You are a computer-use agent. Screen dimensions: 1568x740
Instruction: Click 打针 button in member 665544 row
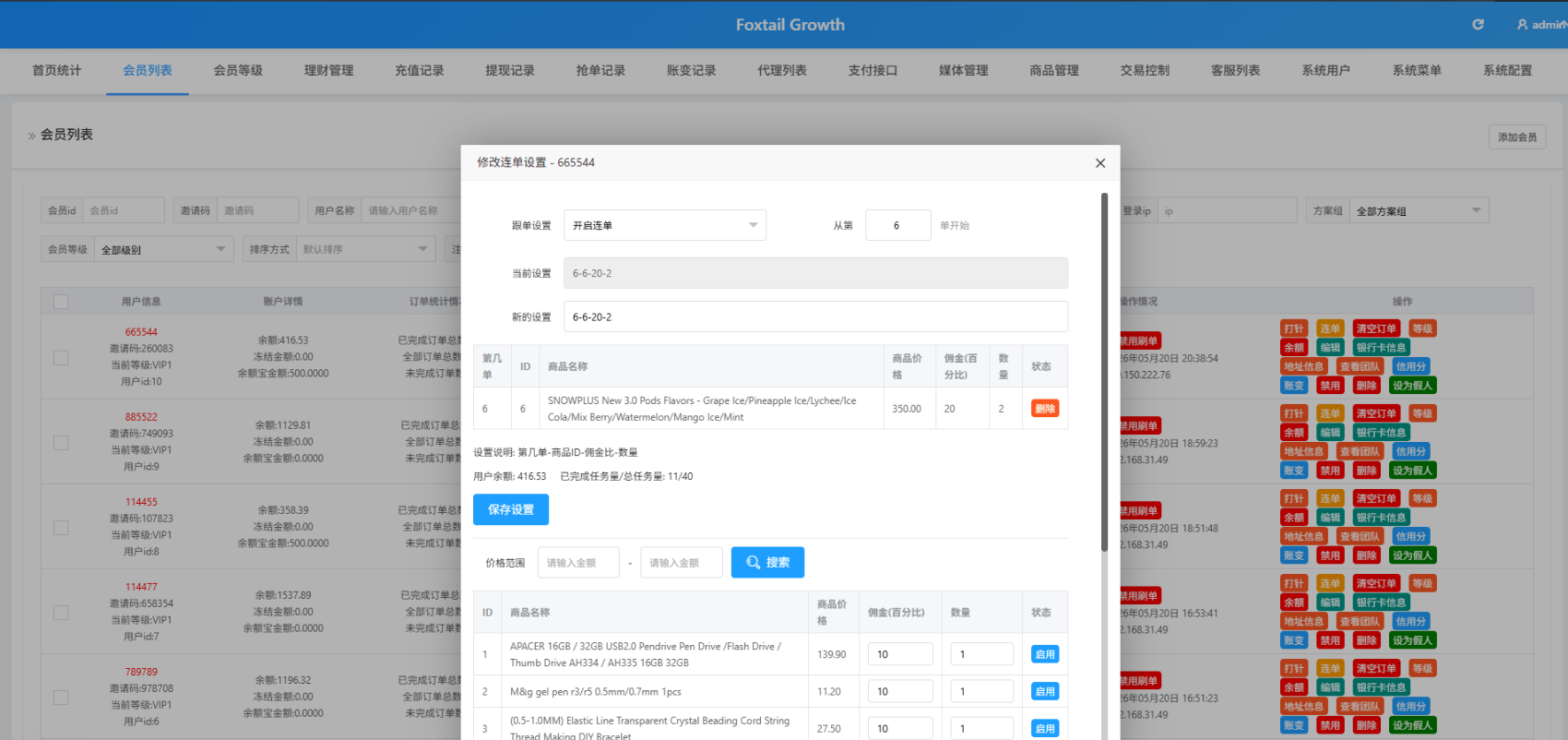pyautogui.click(x=1294, y=328)
